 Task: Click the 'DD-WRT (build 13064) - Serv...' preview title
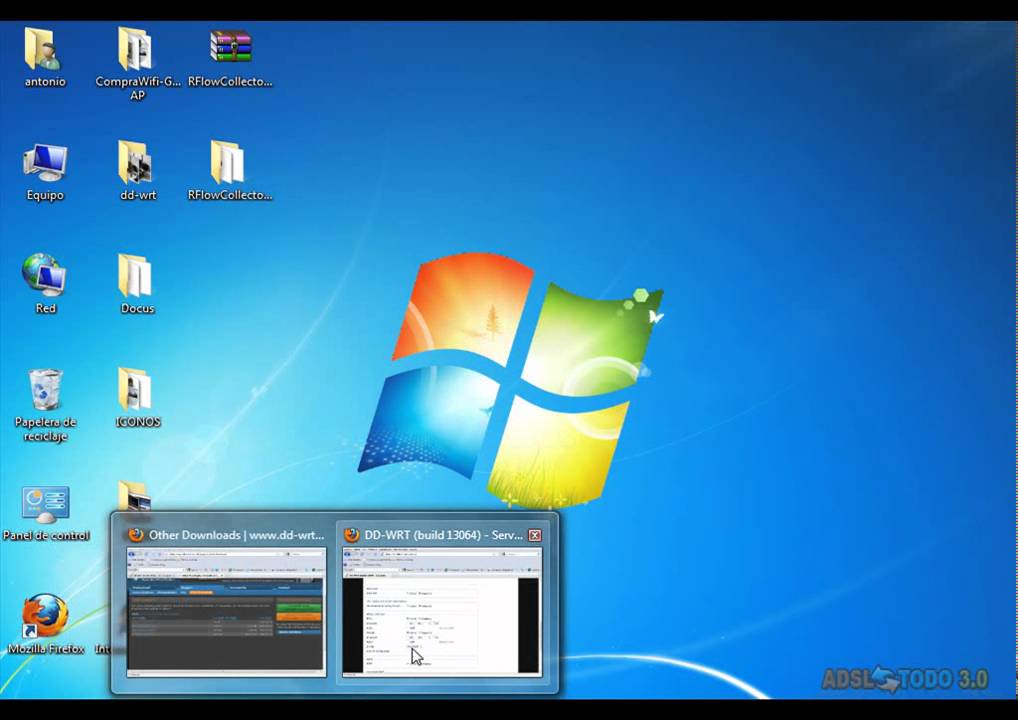click(443, 535)
